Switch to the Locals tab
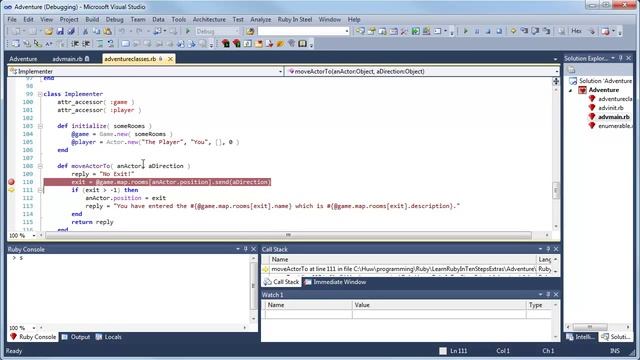 (x=109, y=337)
